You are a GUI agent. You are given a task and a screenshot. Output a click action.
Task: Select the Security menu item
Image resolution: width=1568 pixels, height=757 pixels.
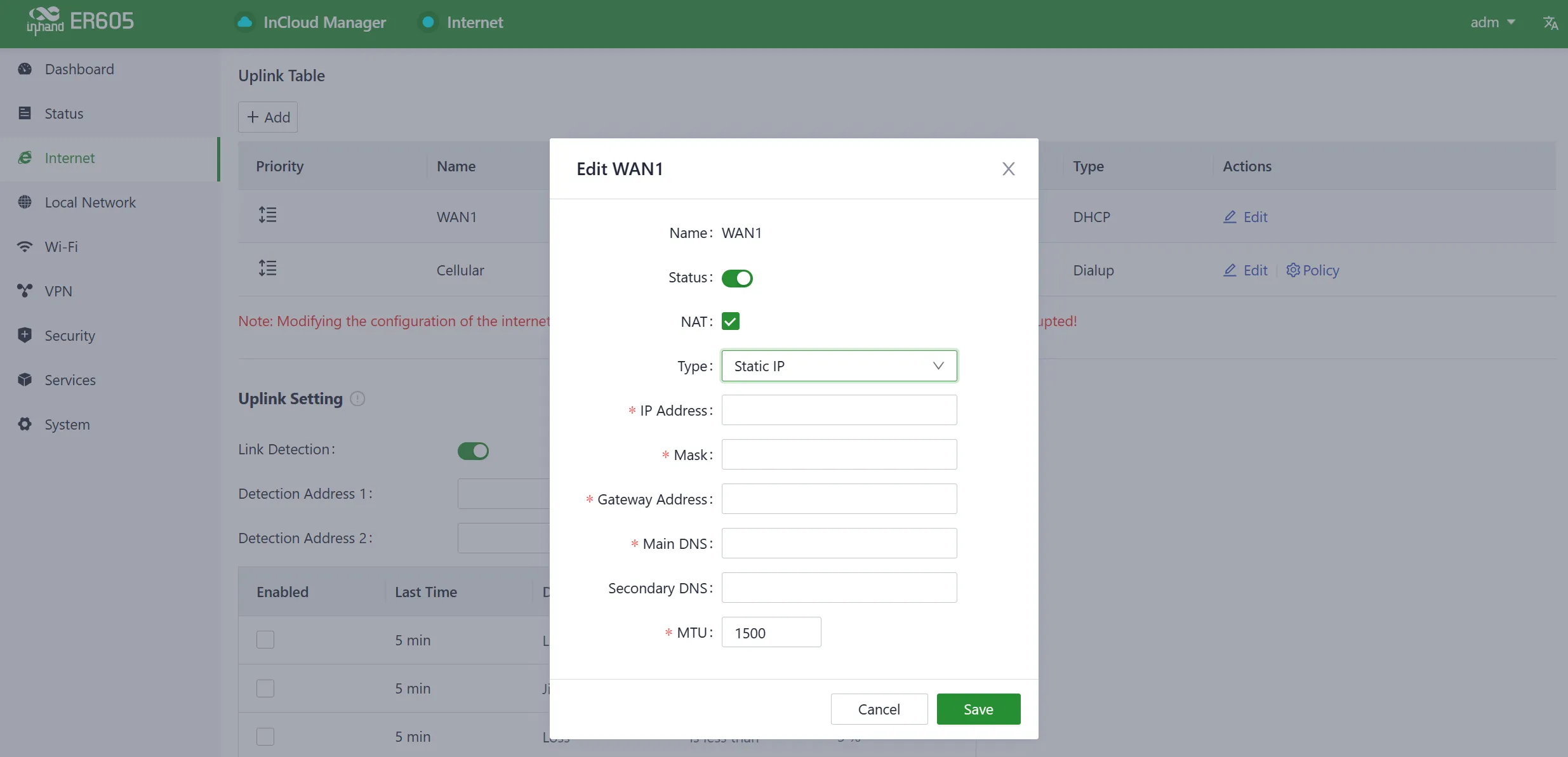109,336
